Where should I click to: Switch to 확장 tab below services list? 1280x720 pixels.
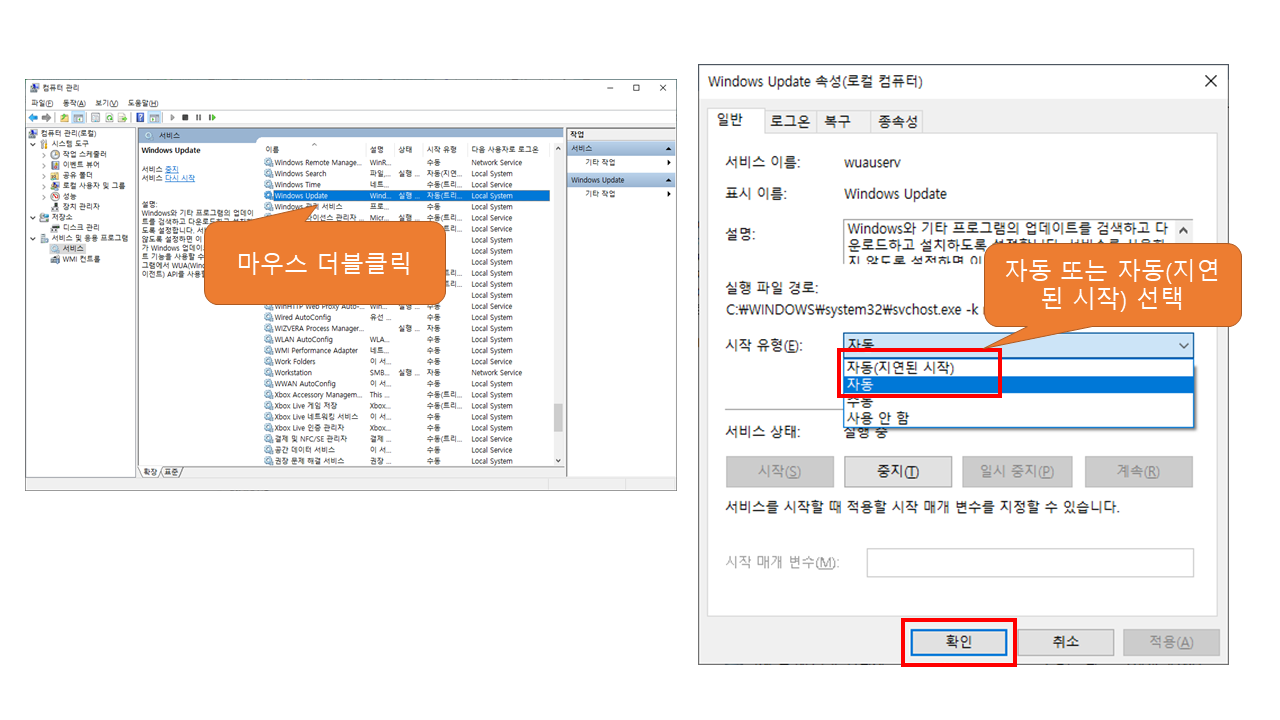point(151,472)
